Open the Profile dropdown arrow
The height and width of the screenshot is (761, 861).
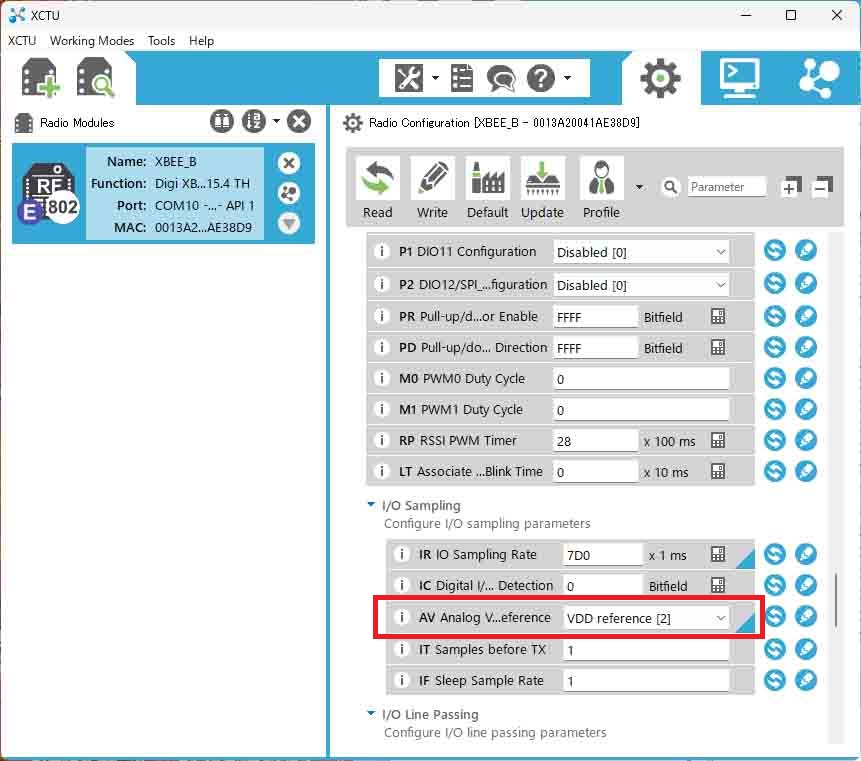pos(639,187)
